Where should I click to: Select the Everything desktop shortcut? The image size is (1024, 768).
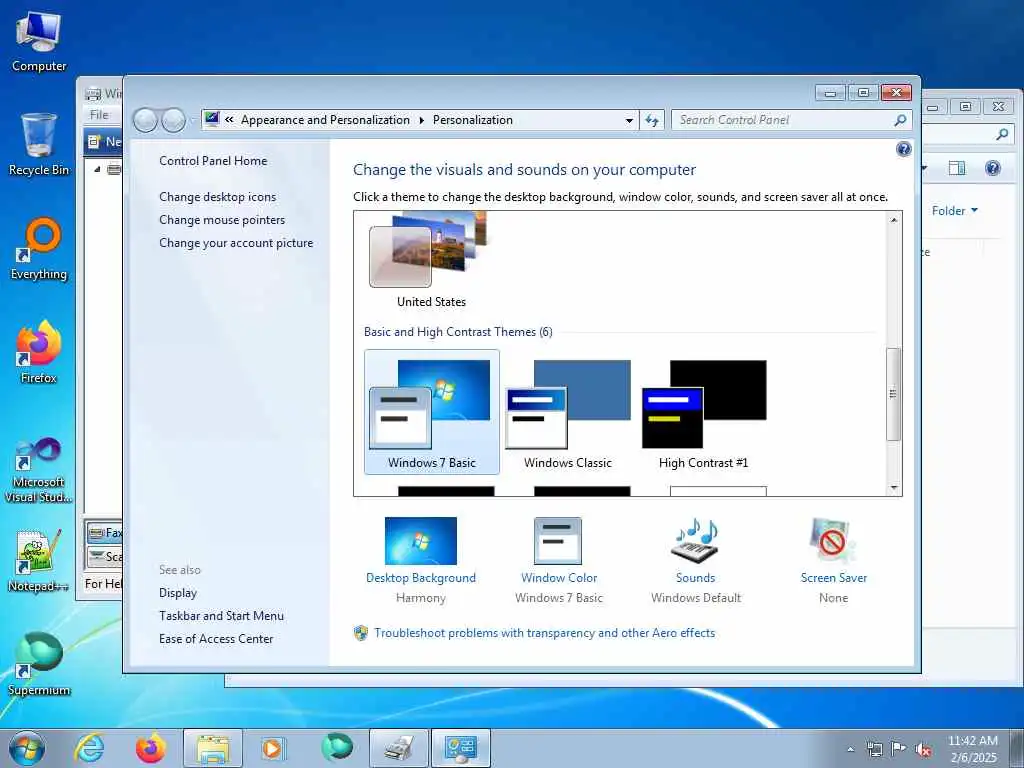[x=39, y=249]
